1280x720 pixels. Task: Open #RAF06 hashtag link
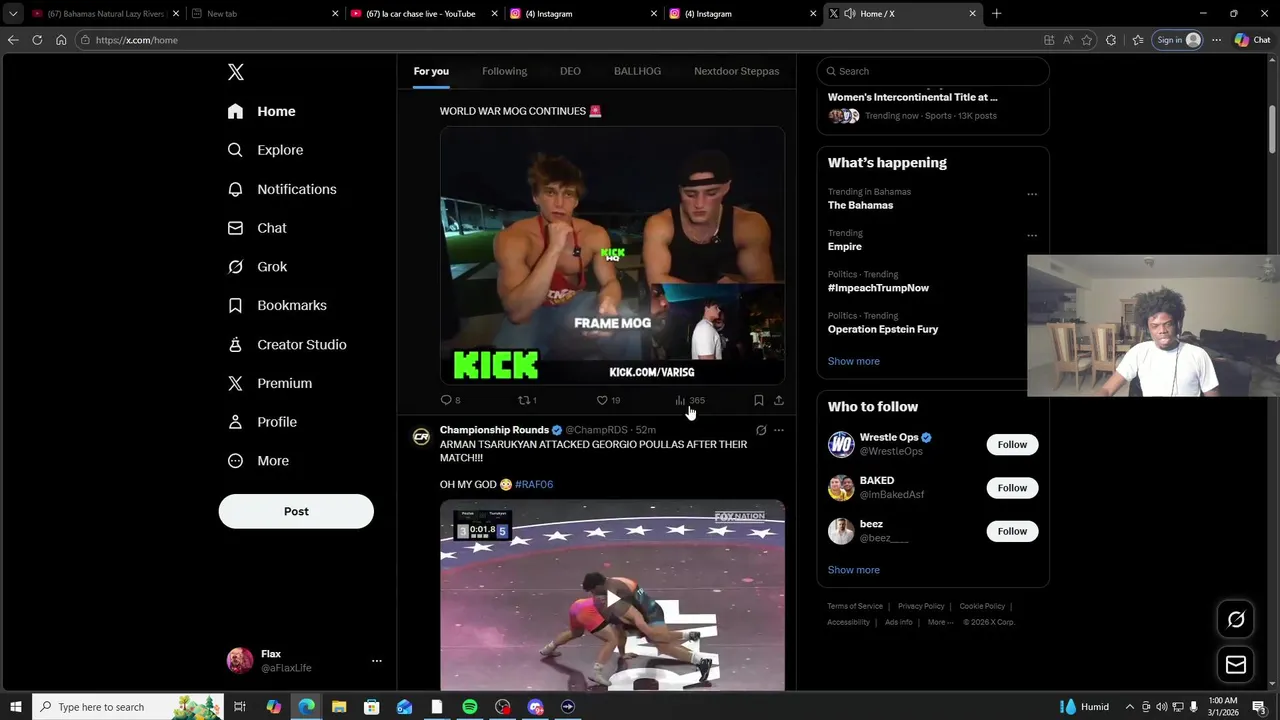534,485
